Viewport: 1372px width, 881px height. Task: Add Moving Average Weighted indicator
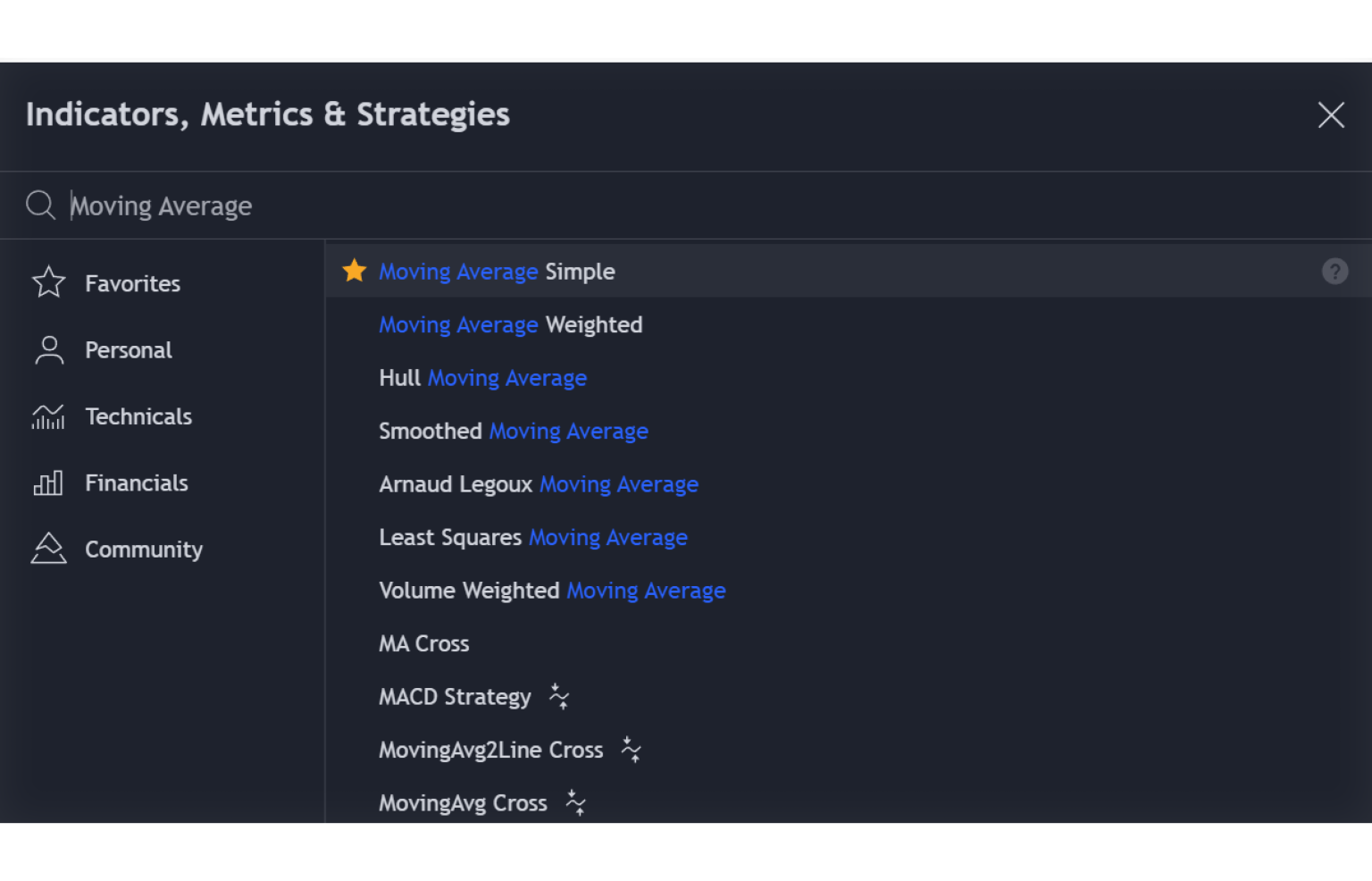510,324
